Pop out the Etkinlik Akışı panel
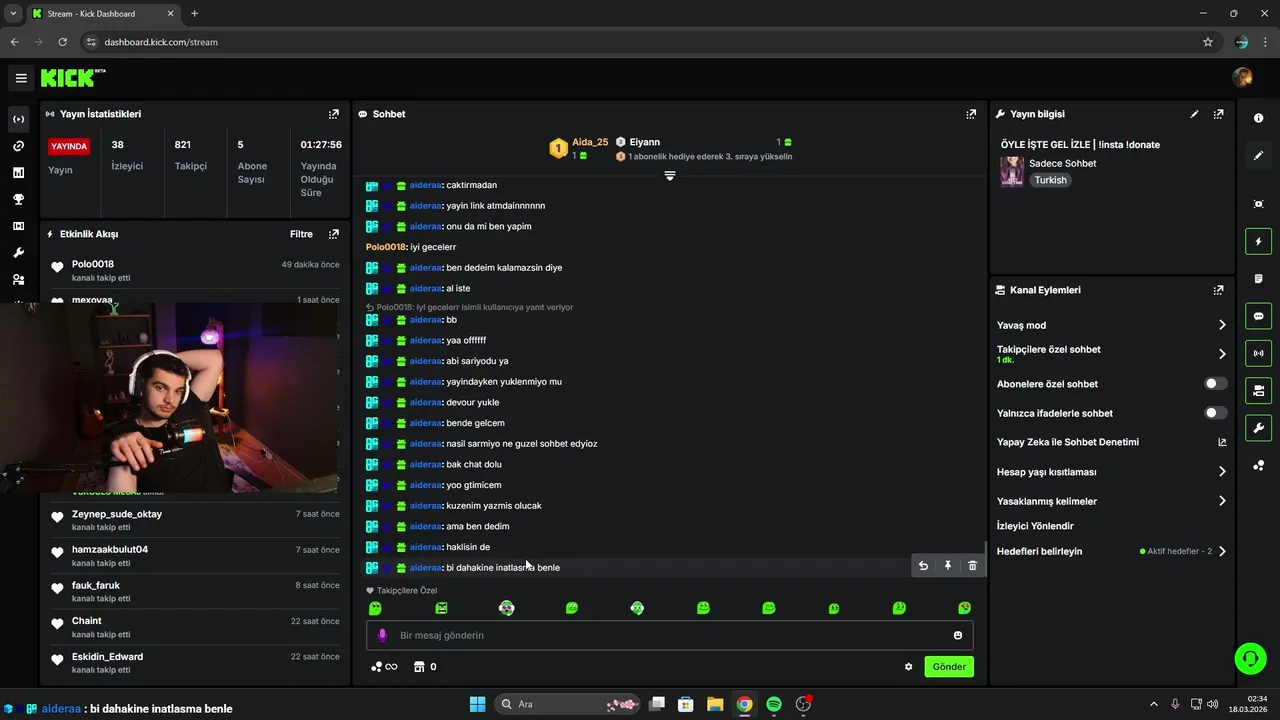This screenshot has height=720, width=1280. click(x=334, y=234)
